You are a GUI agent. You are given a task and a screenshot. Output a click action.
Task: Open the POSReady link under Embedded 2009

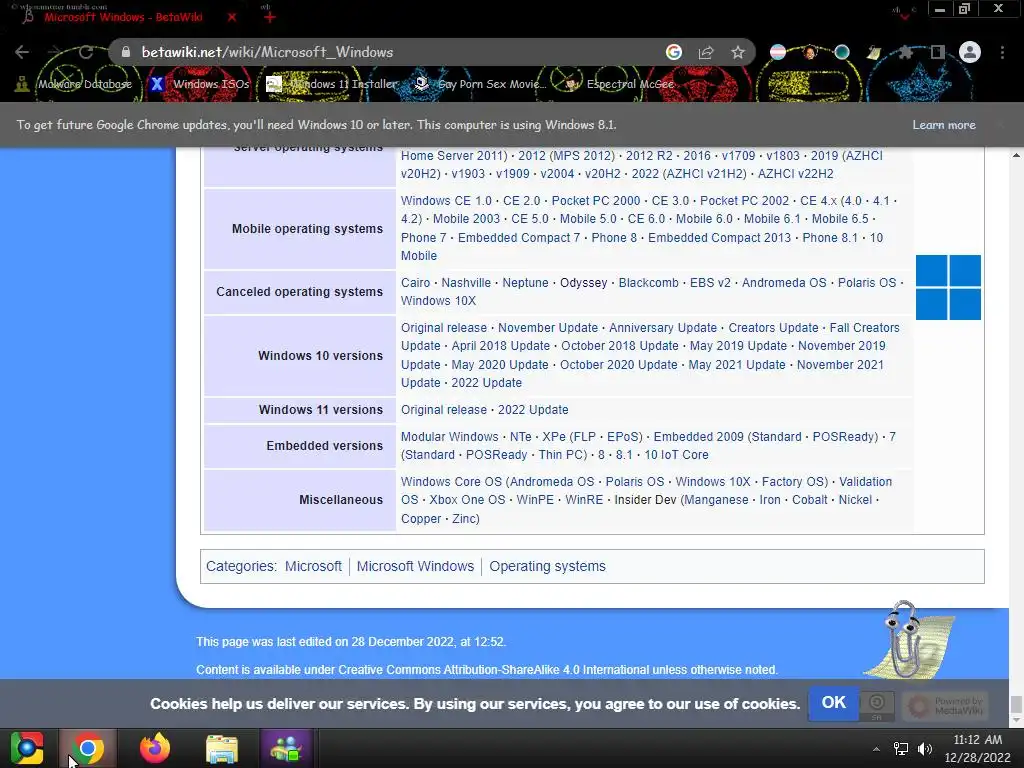[x=844, y=437]
